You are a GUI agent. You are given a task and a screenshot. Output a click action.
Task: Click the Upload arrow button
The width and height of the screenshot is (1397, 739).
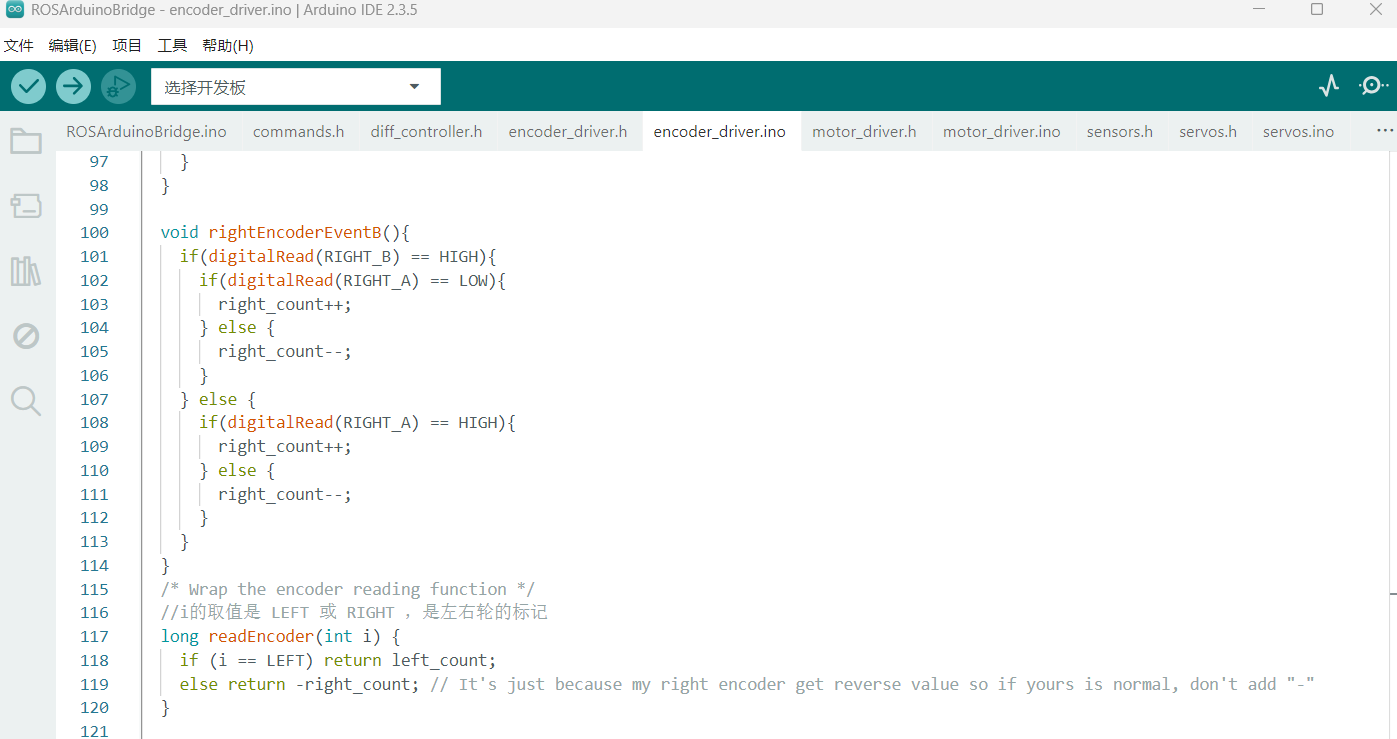tap(73, 87)
